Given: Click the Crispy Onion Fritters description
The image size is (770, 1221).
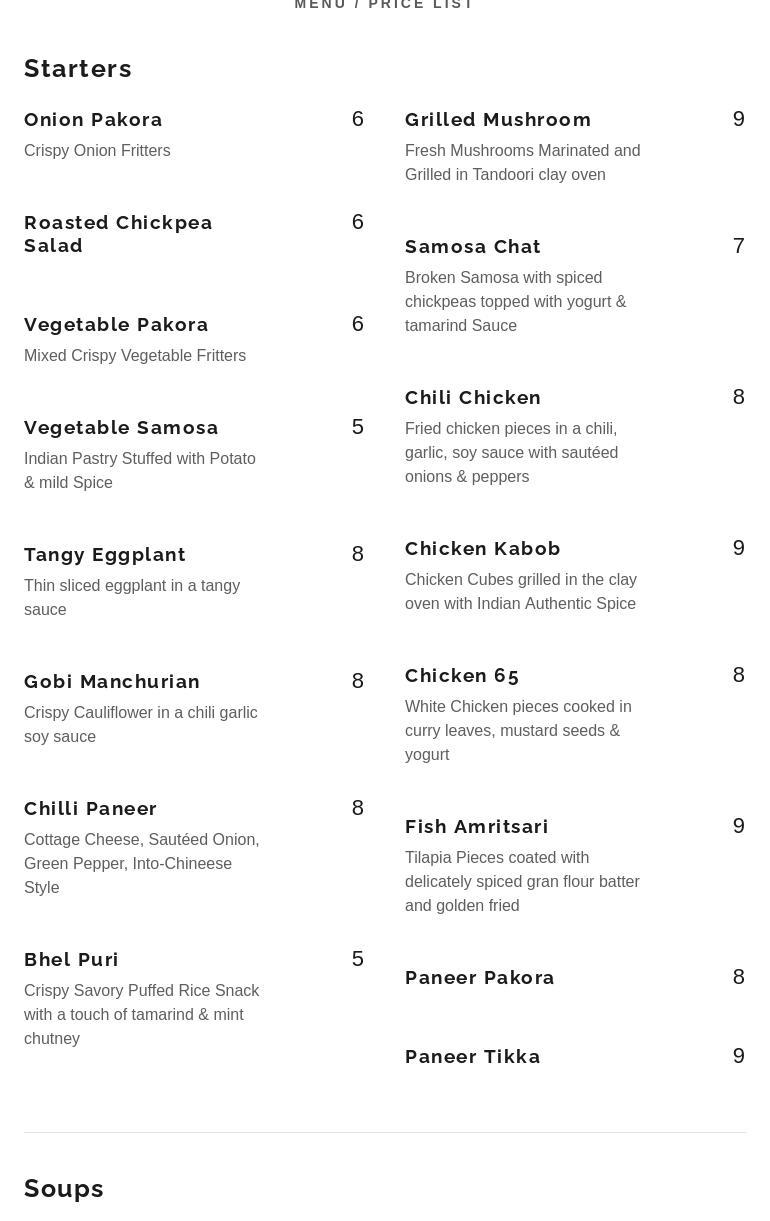Looking at the screenshot, I should click(97, 151).
